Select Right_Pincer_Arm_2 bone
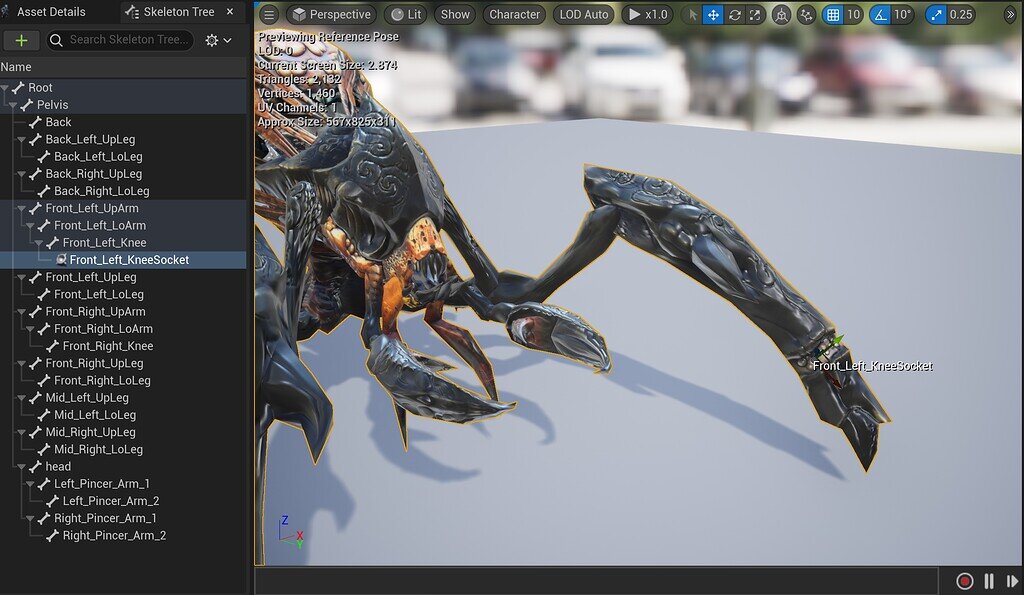 click(114, 536)
